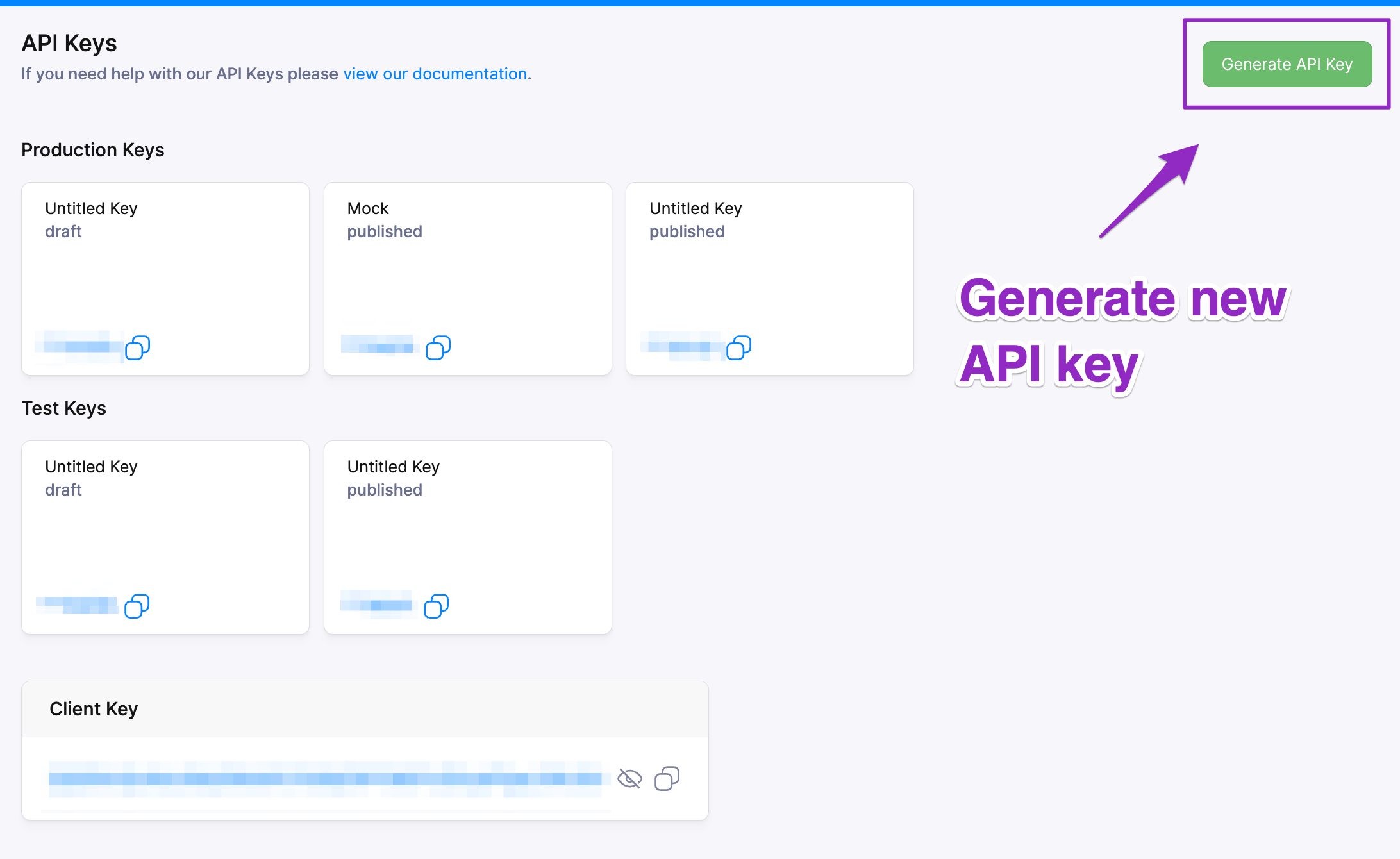Click the Test Keys section heading
This screenshot has height=859, width=1400.
(x=63, y=408)
